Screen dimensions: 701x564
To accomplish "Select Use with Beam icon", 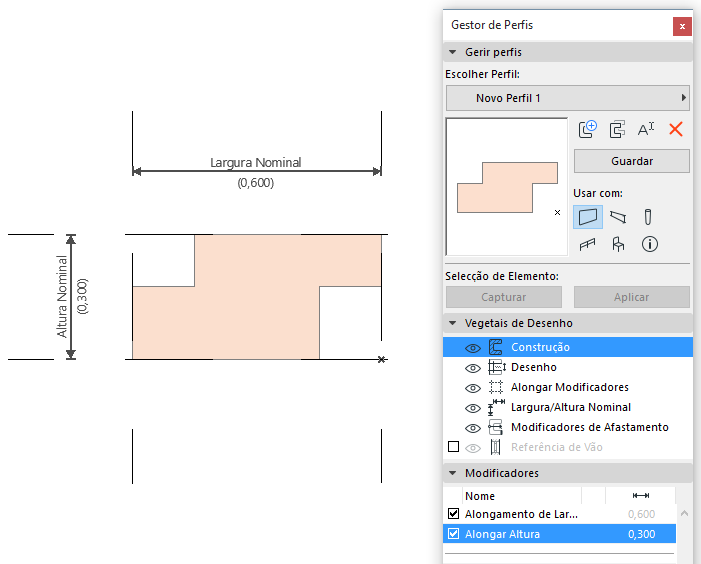I will point(618,217).
